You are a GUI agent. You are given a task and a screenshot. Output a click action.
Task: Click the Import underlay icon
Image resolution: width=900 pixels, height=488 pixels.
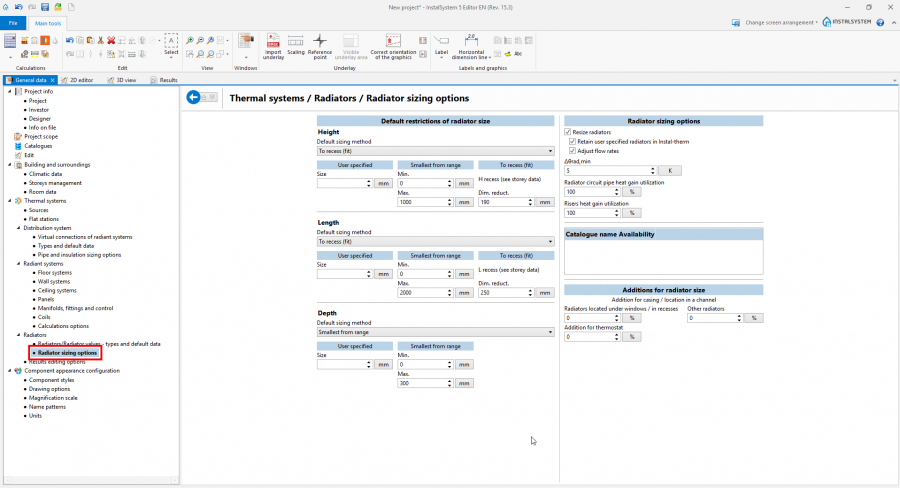[273, 42]
